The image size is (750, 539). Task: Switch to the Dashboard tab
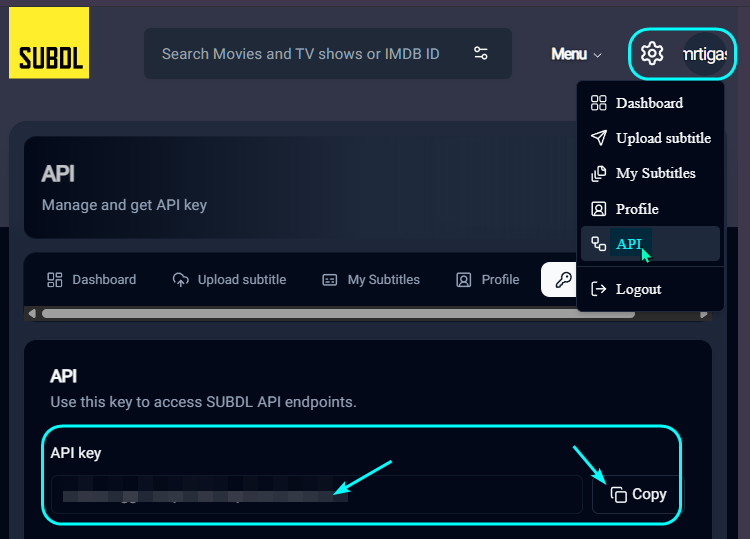click(x=92, y=280)
